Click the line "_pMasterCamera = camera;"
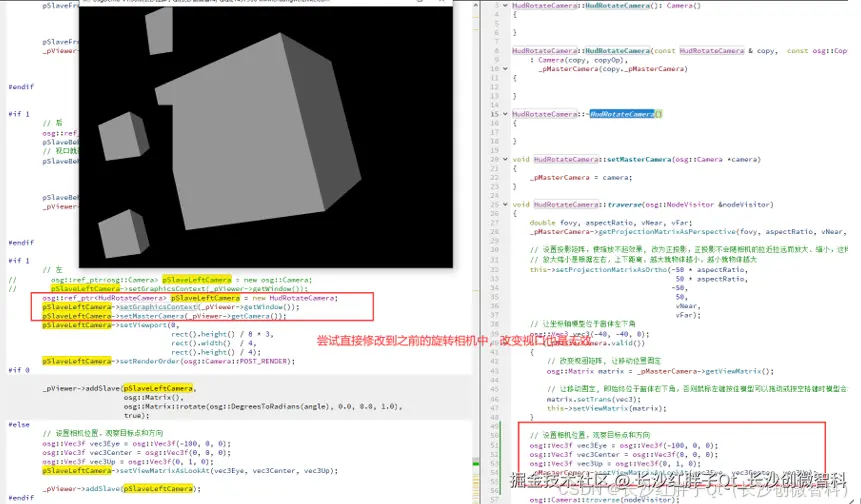 [580, 177]
